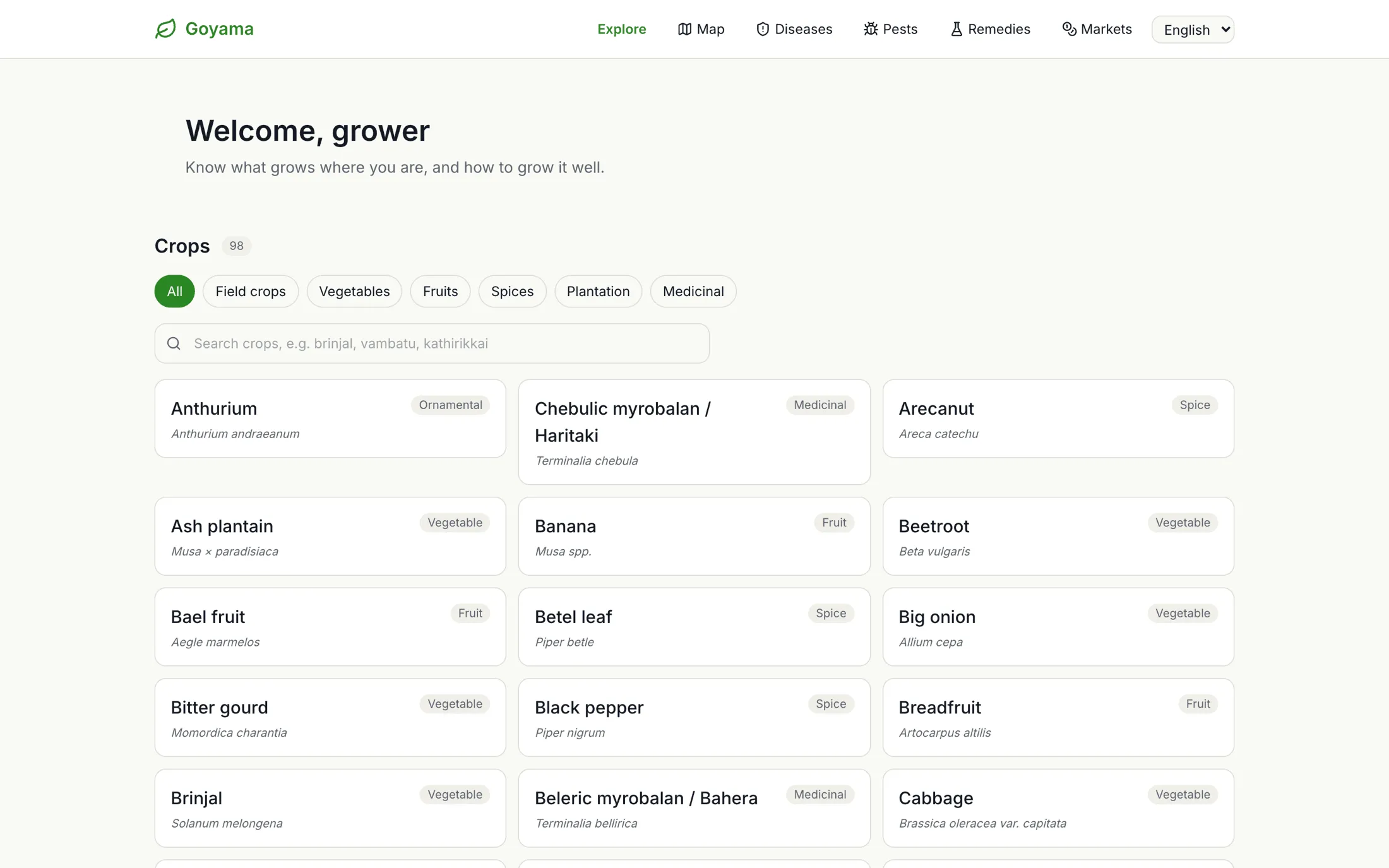This screenshot has height=868, width=1389.
Task: Open the English language dropdown
Action: 1193,30
